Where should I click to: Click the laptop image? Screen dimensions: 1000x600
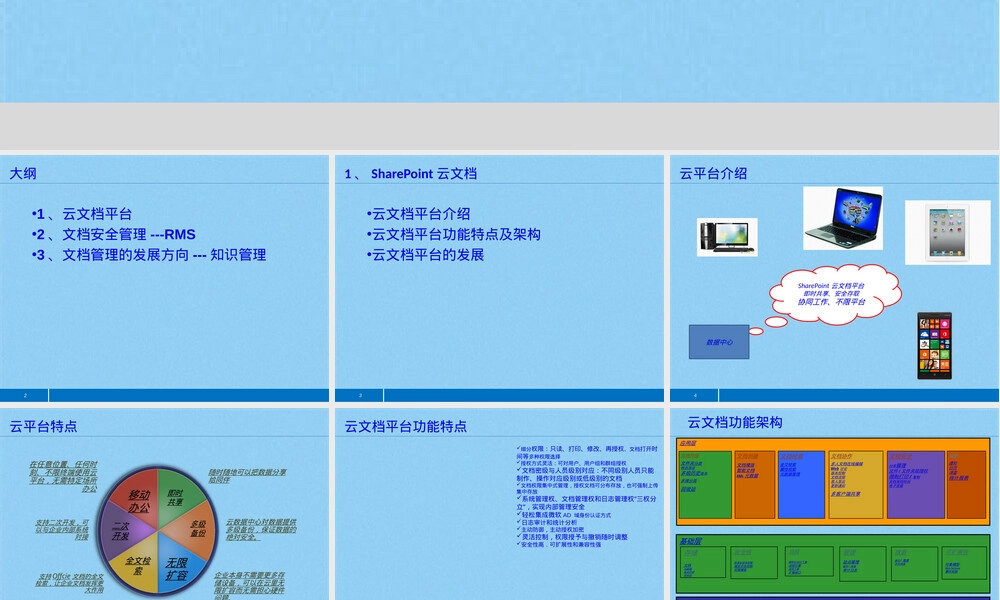point(843,218)
